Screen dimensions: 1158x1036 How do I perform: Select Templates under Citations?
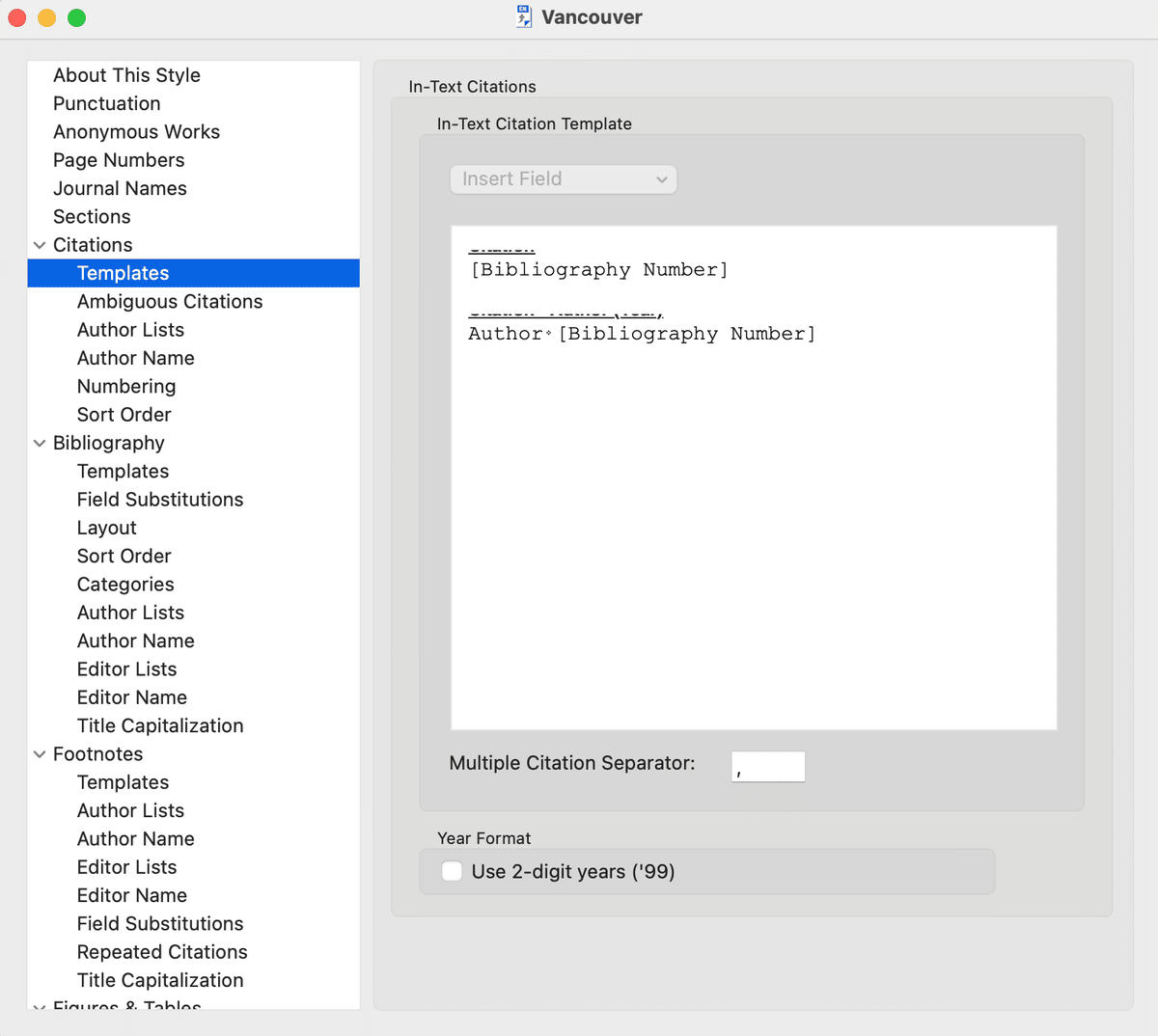[x=194, y=273]
